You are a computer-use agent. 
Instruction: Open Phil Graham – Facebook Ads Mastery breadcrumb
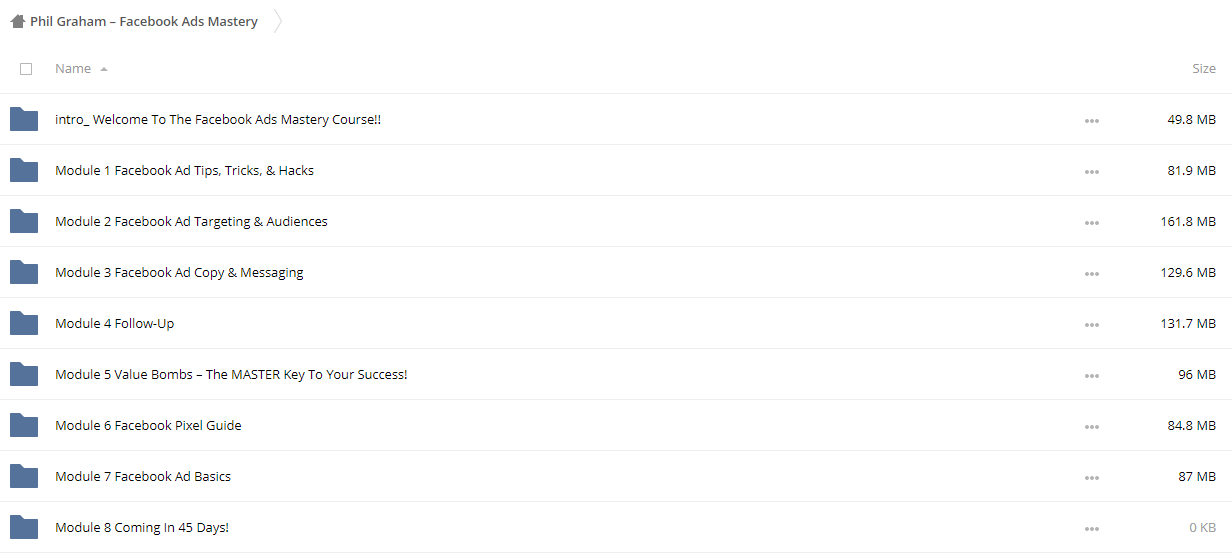144,21
